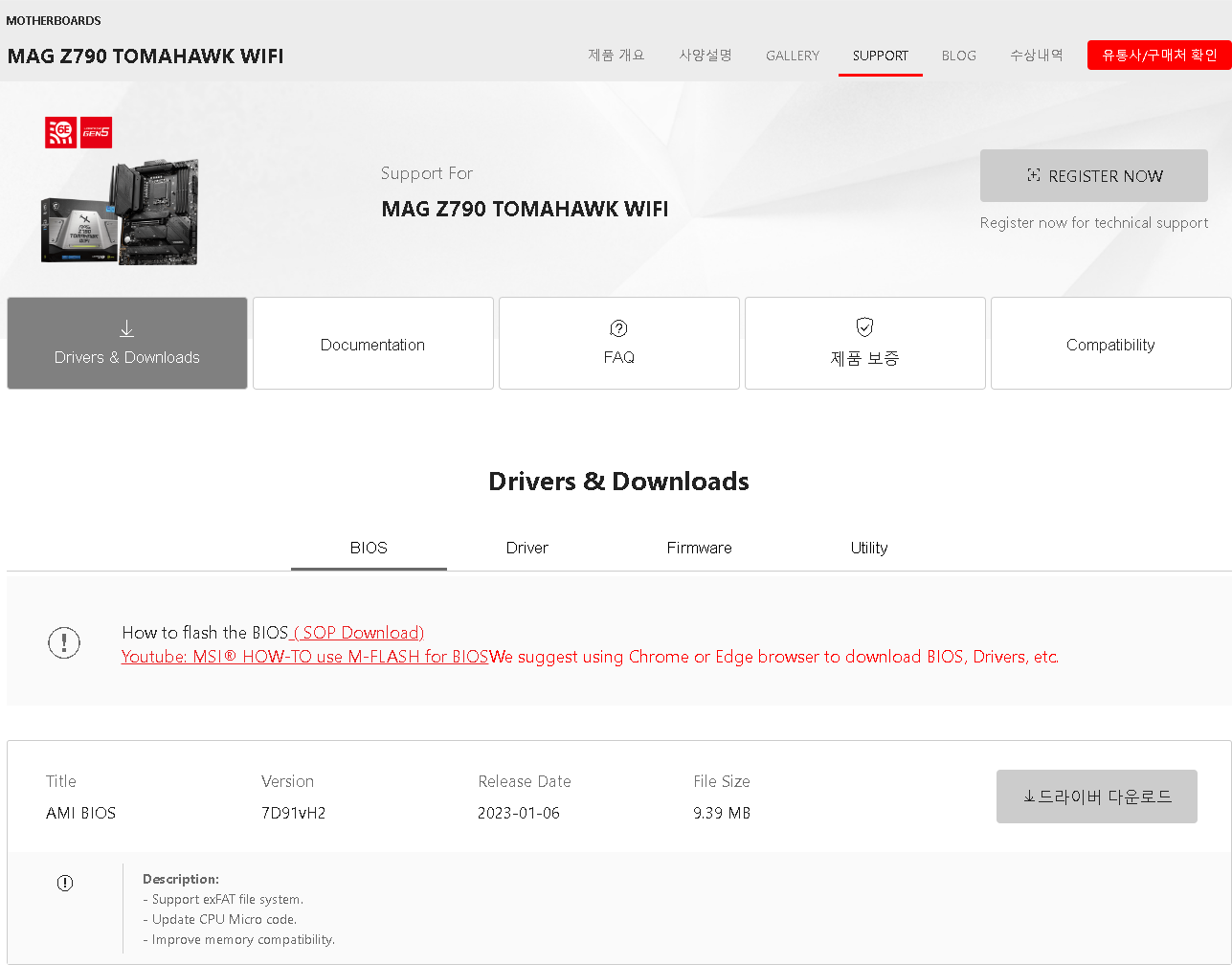Screen dimensions: 1232x965
Task: Select the BIOS downloads tab
Action: coord(369,548)
